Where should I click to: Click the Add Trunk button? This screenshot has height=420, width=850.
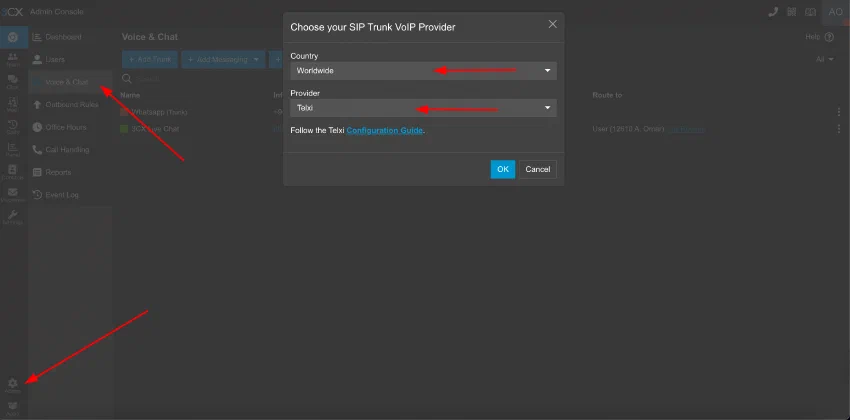(x=150, y=60)
